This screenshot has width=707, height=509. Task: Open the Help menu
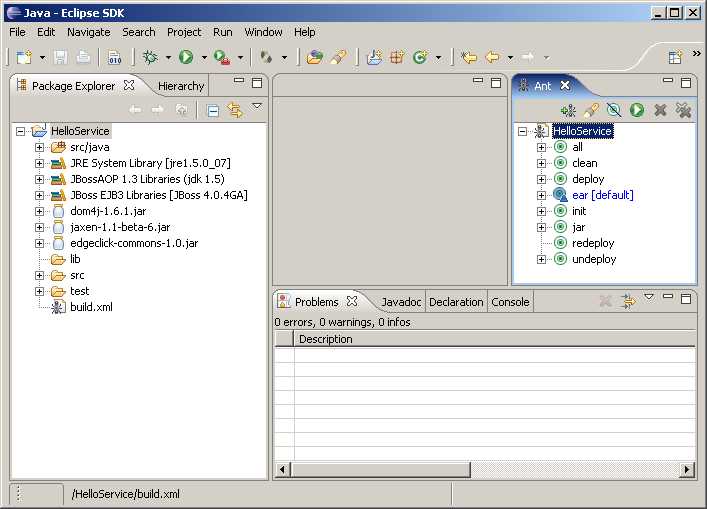(x=304, y=32)
